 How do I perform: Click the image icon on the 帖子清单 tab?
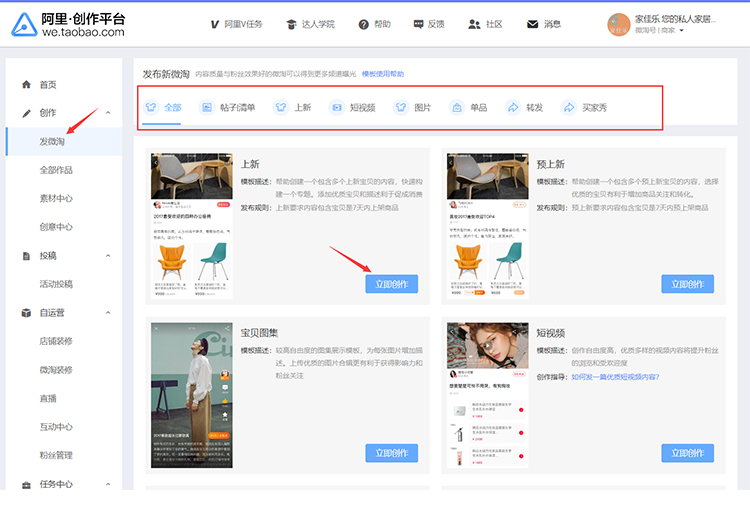tap(207, 107)
